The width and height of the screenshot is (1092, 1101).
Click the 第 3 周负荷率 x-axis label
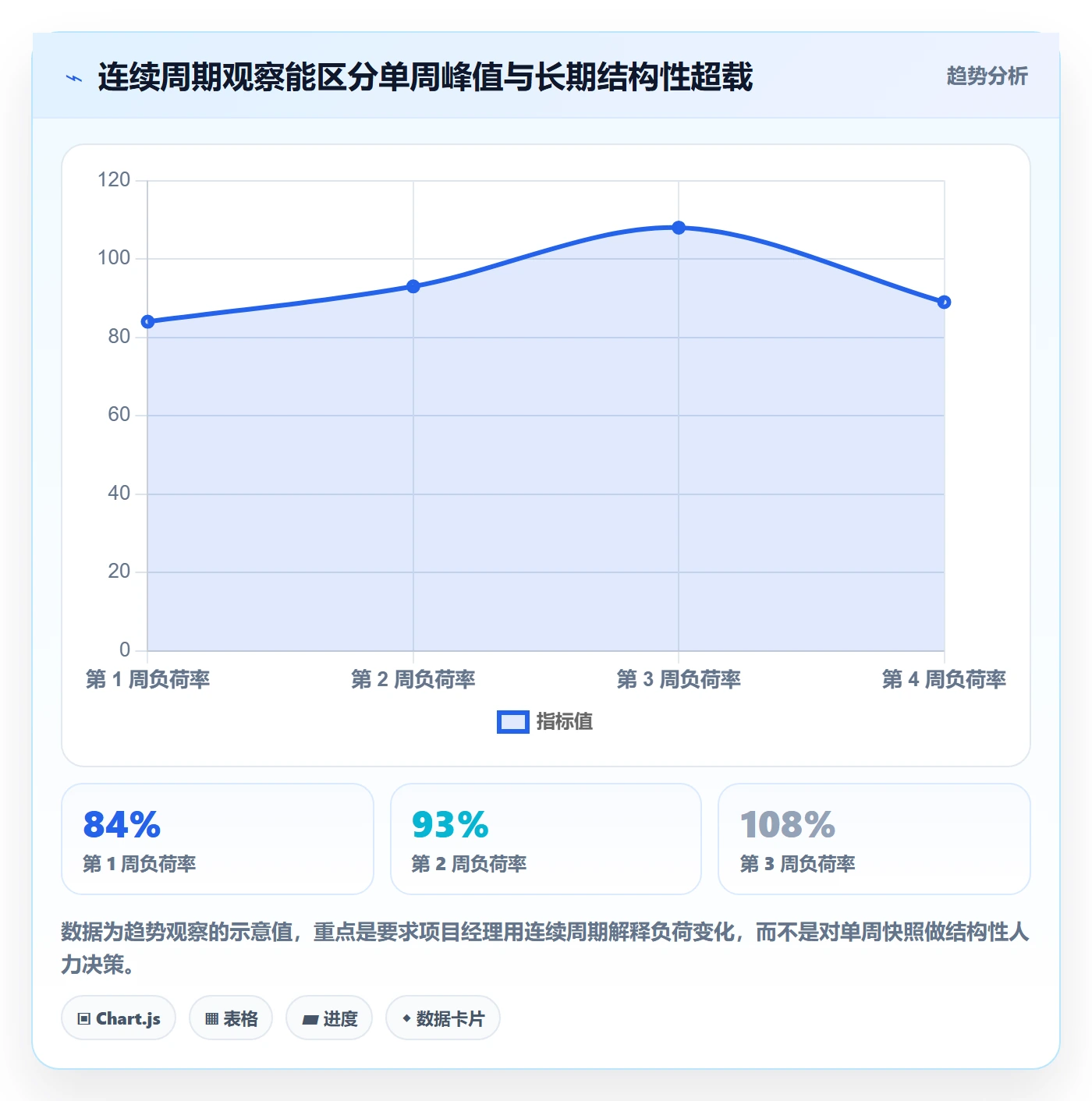tap(679, 679)
